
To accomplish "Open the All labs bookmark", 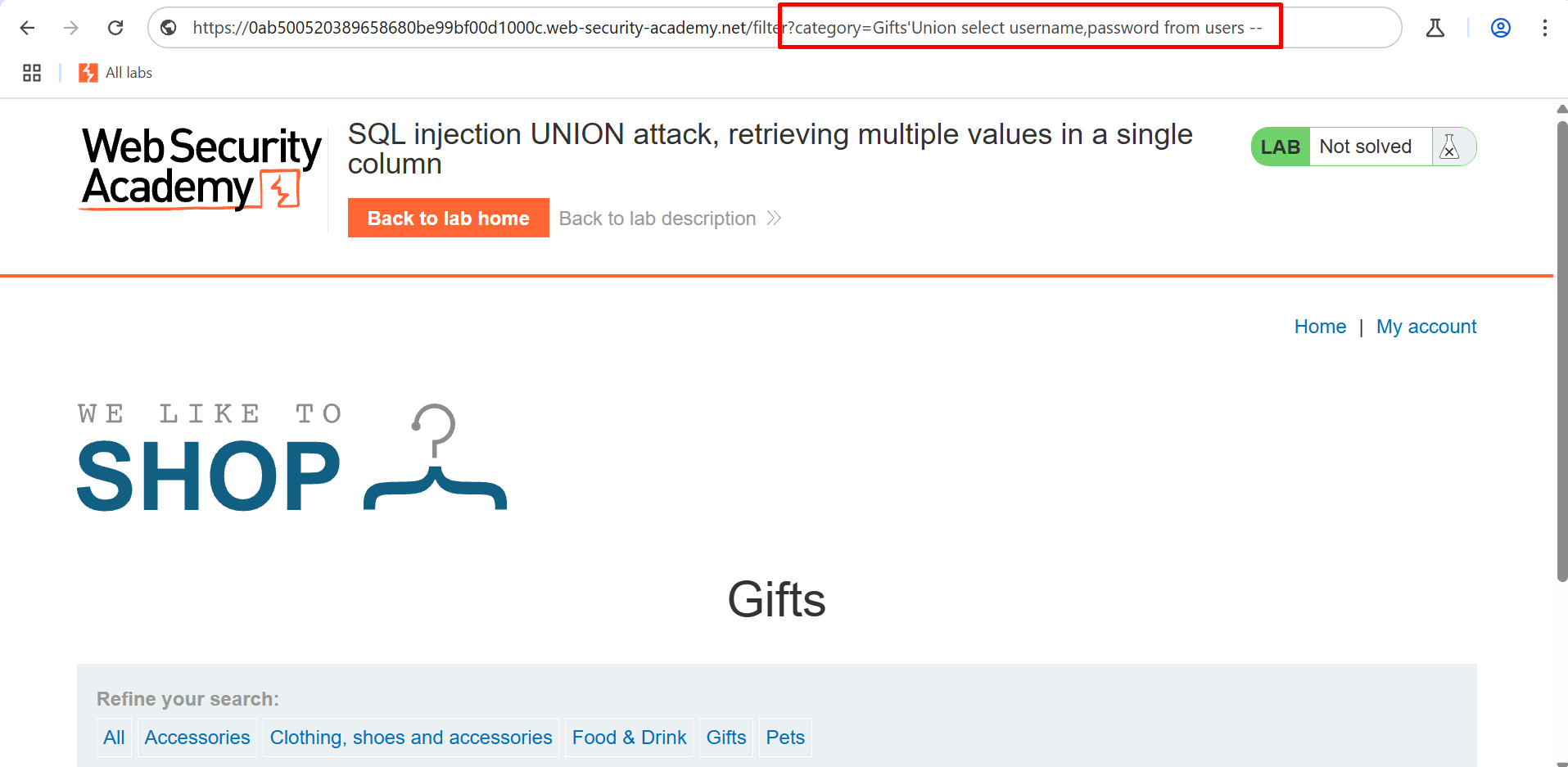I will [116, 73].
